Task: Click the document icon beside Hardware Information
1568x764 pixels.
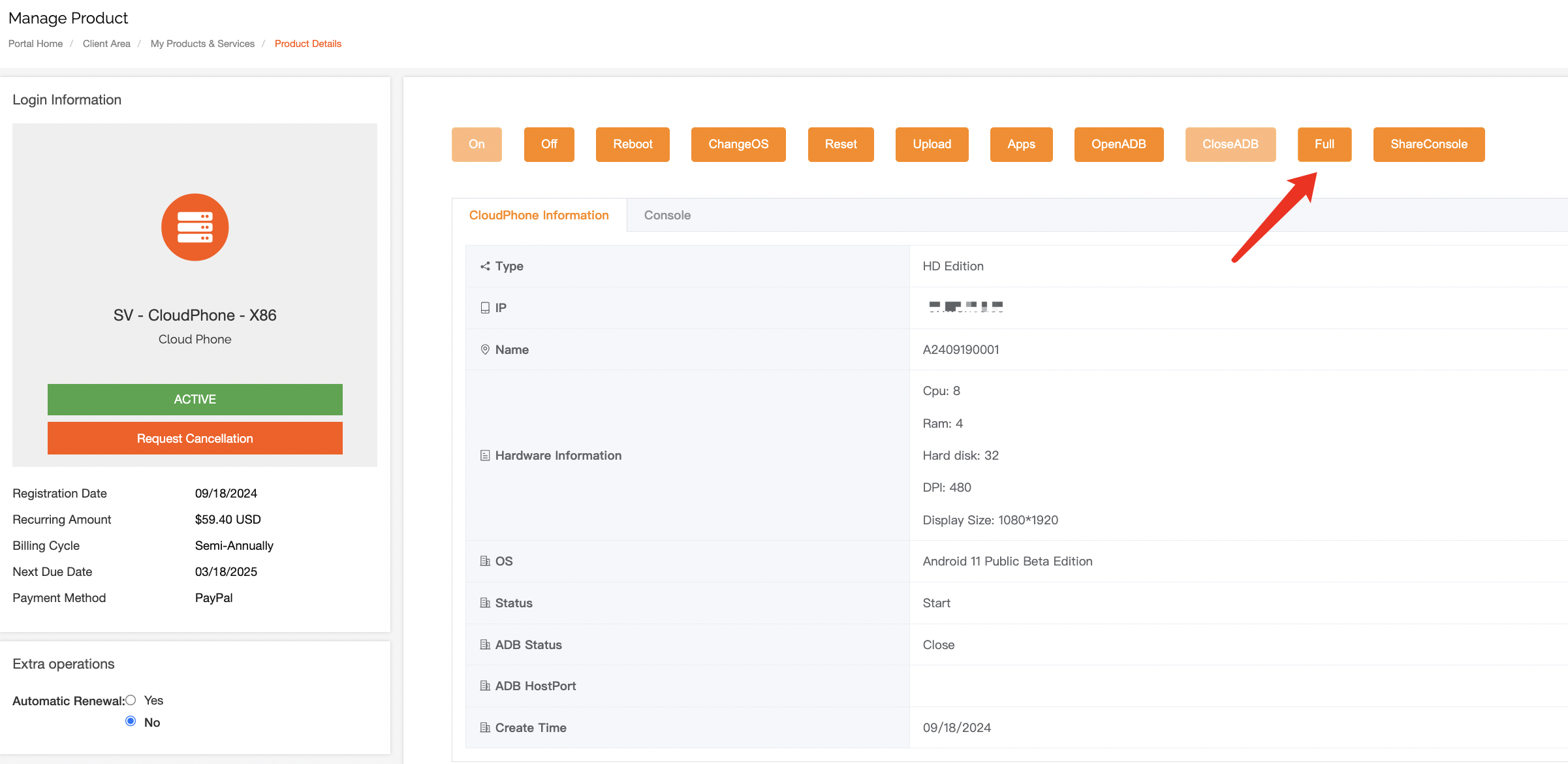Action: pyautogui.click(x=485, y=455)
